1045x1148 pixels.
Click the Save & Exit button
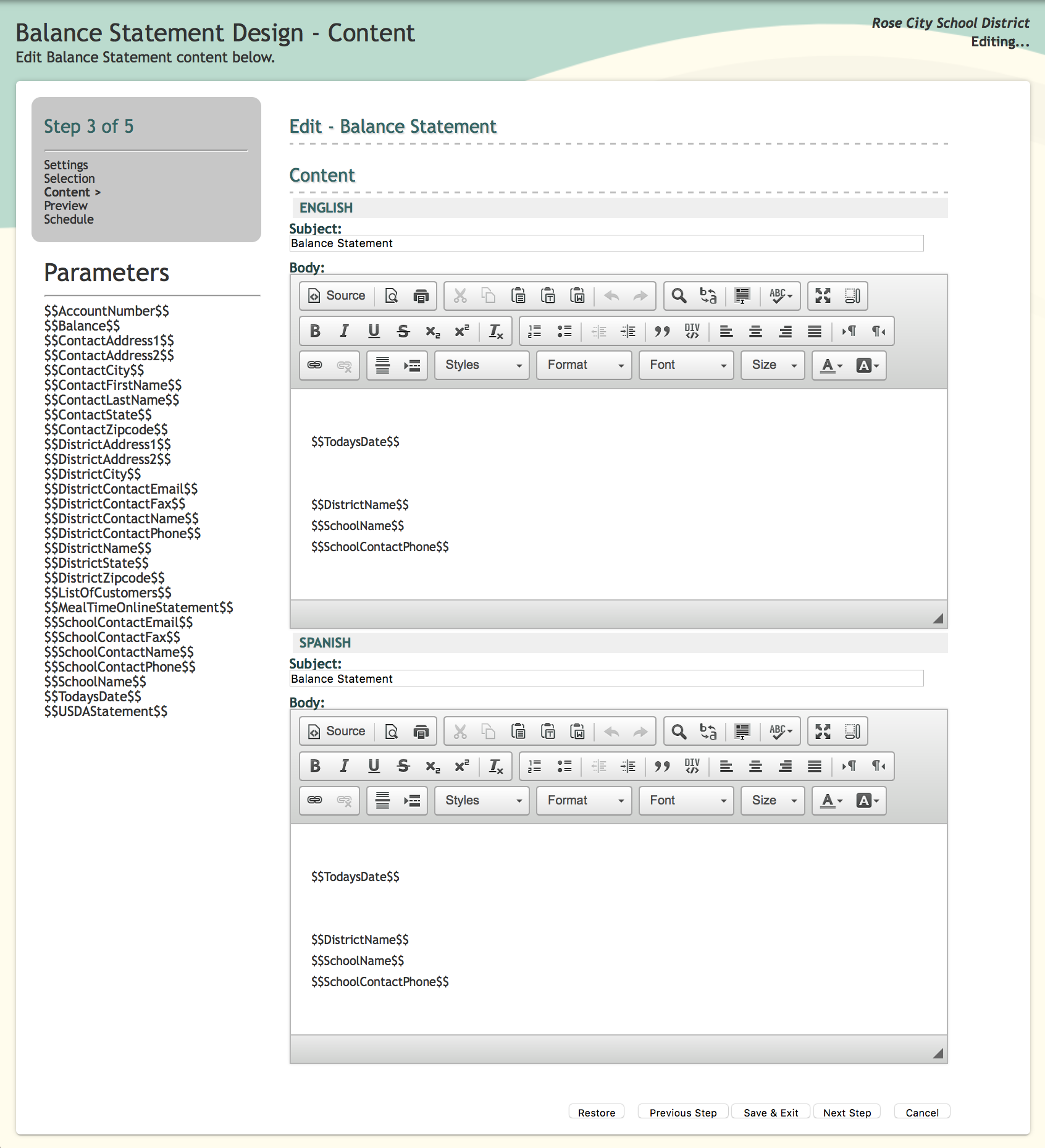(771, 1112)
